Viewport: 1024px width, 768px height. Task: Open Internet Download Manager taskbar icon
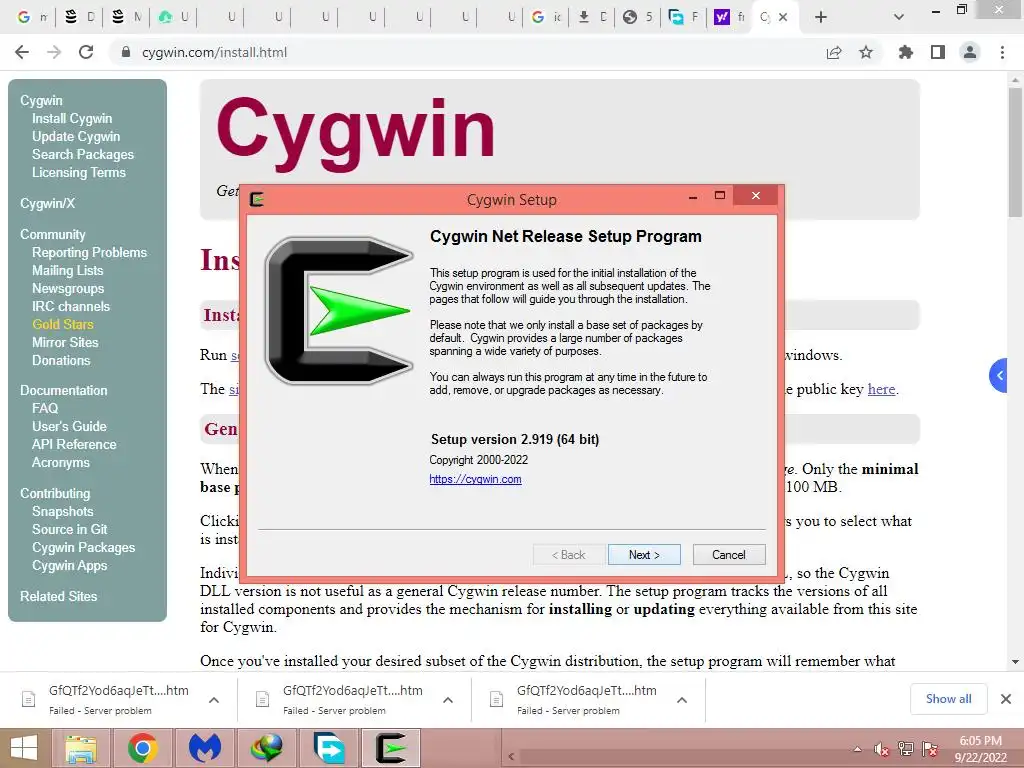[266, 748]
